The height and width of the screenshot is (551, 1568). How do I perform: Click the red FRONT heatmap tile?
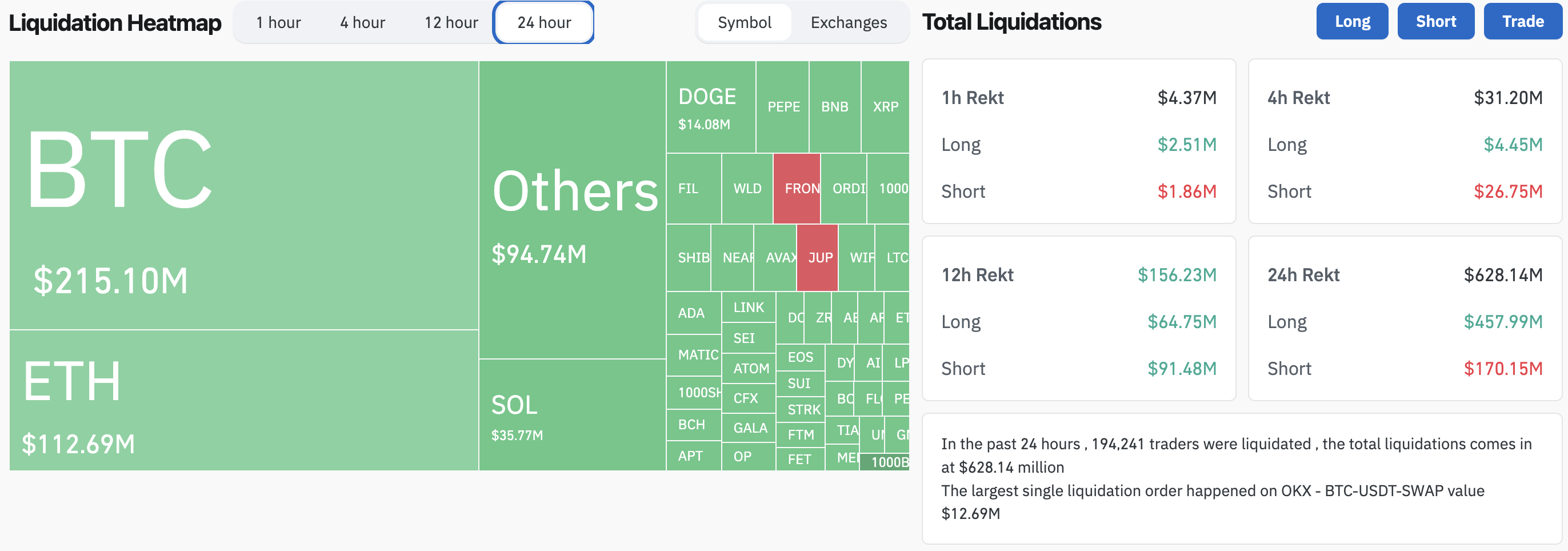797,189
